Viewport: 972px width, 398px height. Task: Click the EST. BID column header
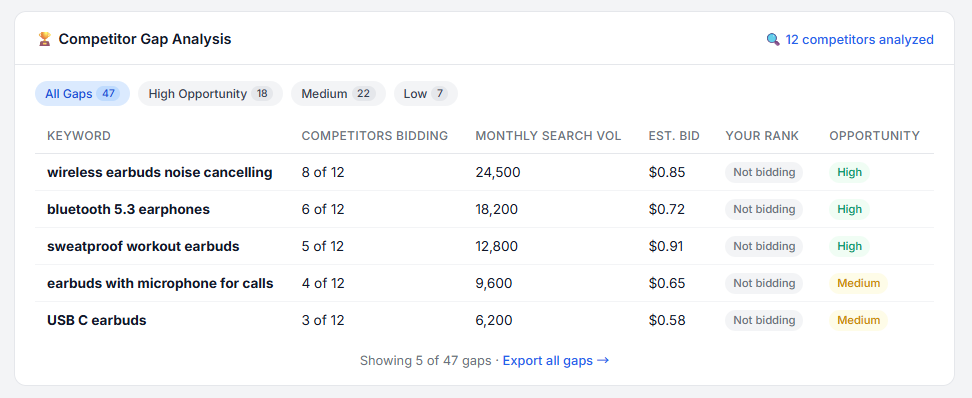[x=674, y=136]
